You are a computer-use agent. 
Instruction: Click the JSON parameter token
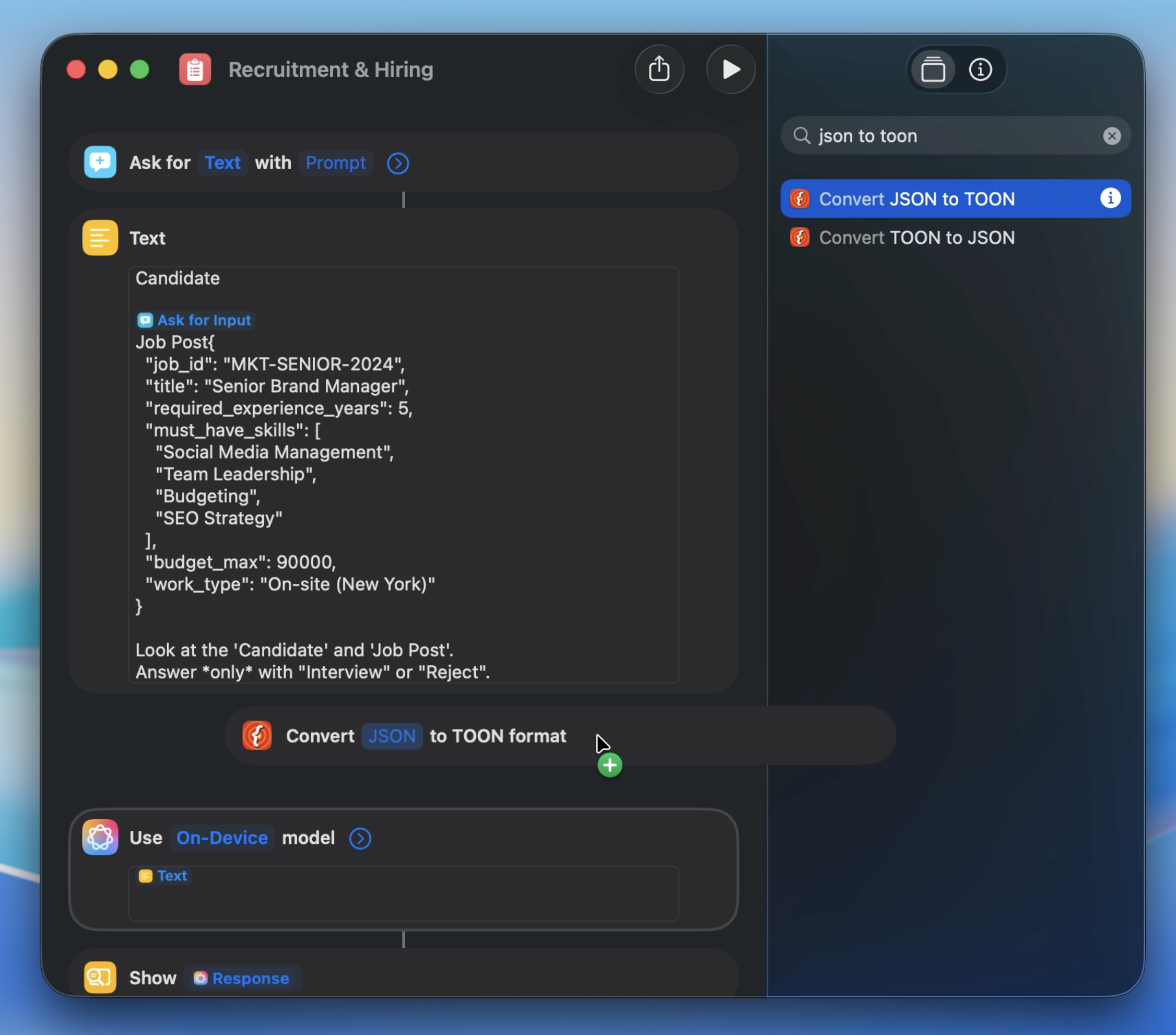[391, 736]
